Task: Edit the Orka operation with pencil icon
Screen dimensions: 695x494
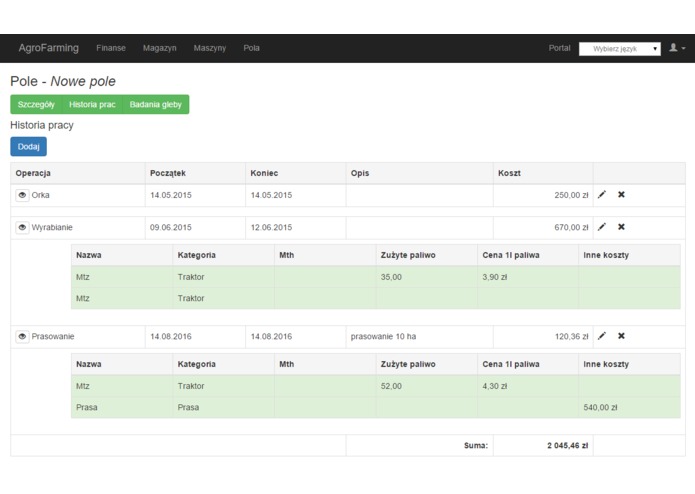Action: 601,194
